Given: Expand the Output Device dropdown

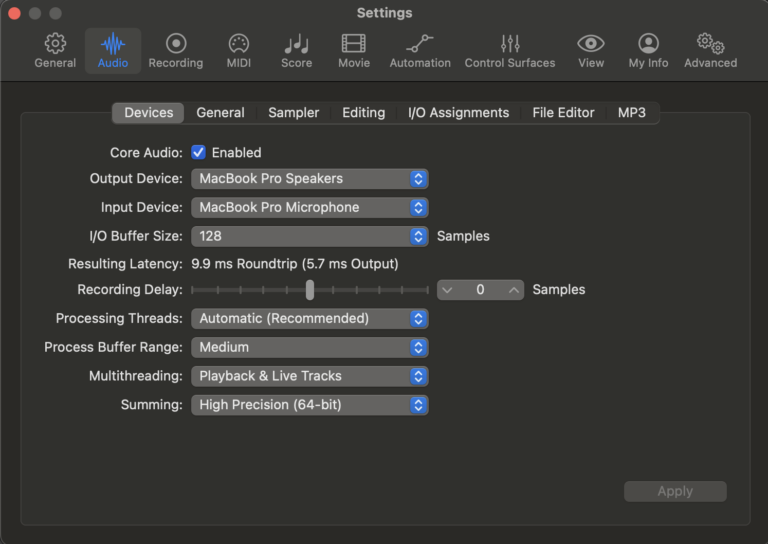Looking at the screenshot, I should point(309,179).
